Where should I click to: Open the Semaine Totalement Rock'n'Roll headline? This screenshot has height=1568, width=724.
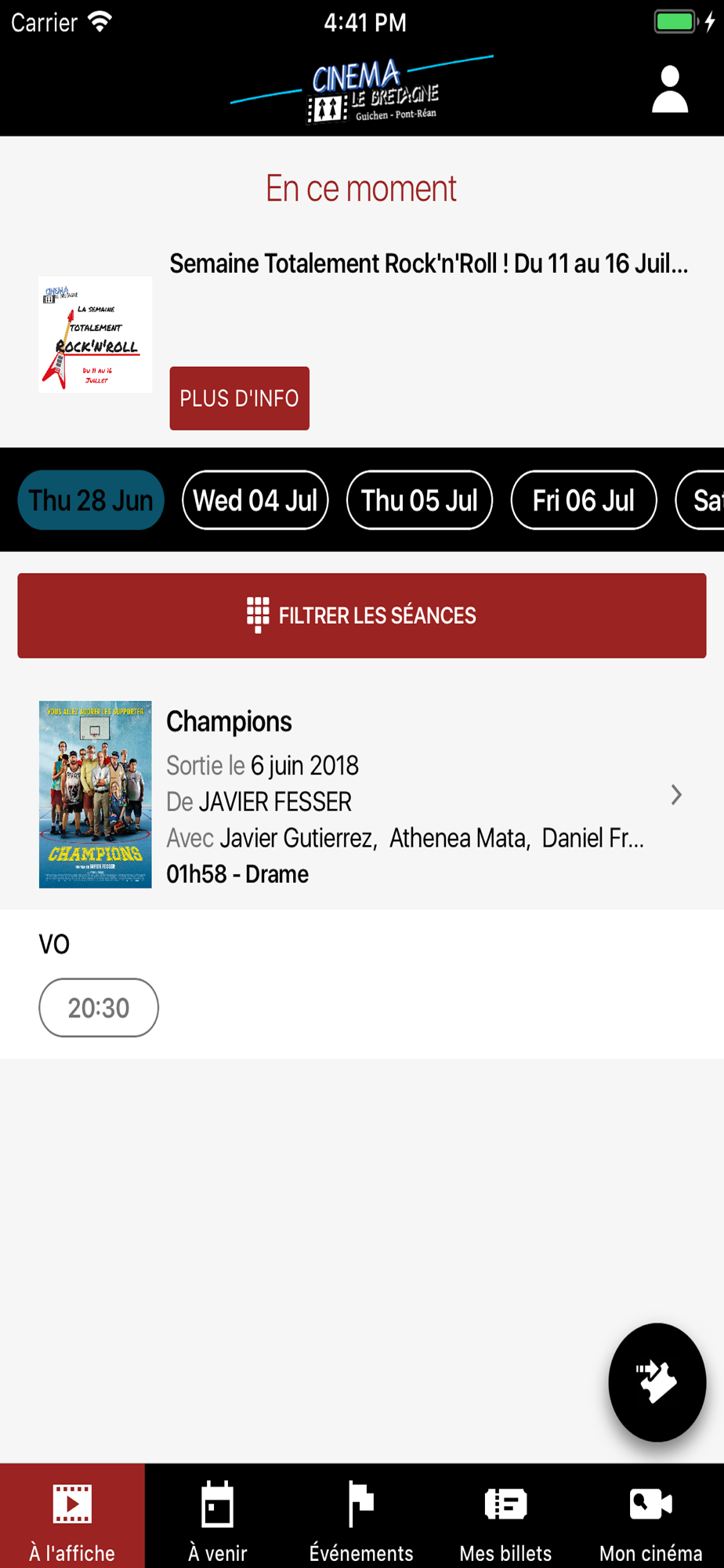[429, 264]
